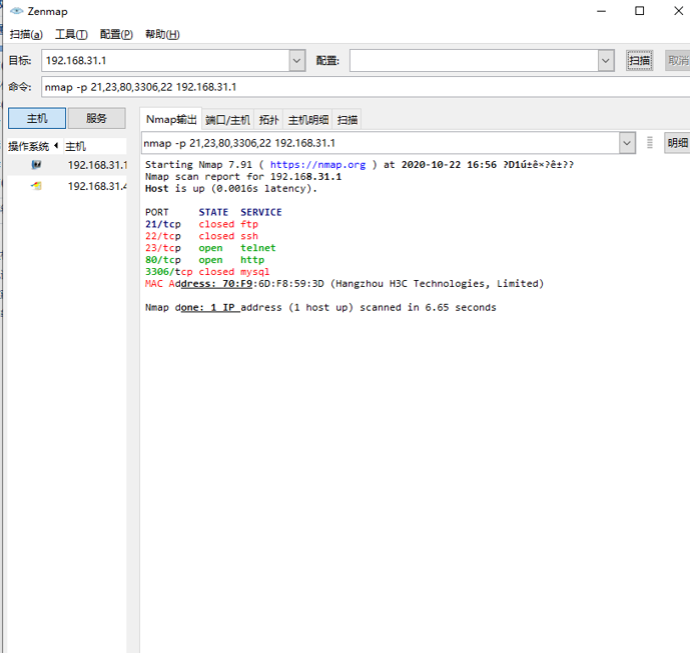Click the 扫描 scan button
This screenshot has height=656, width=690.
point(639,60)
